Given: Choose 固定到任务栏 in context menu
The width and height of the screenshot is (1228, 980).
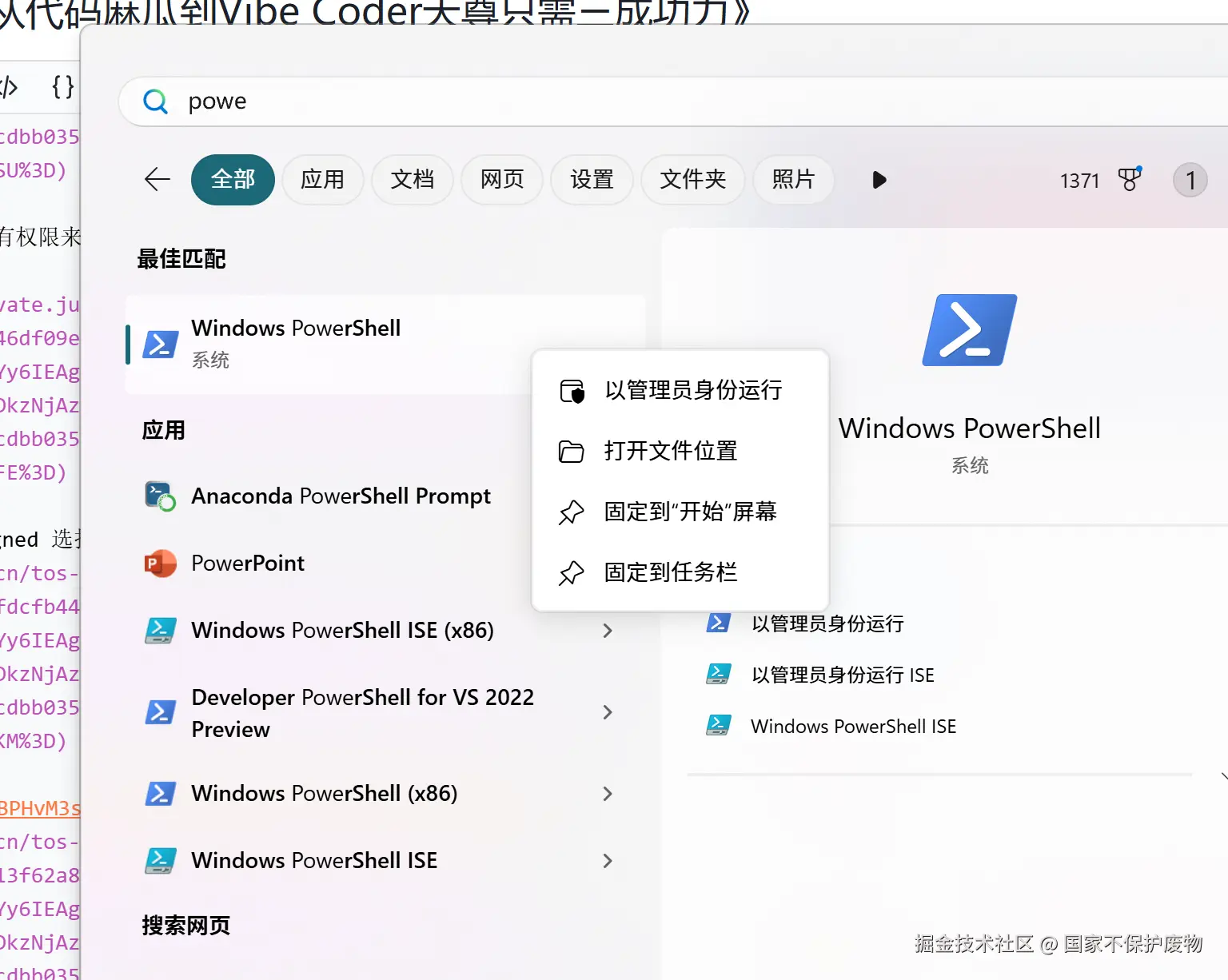Looking at the screenshot, I should tap(680, 572).
